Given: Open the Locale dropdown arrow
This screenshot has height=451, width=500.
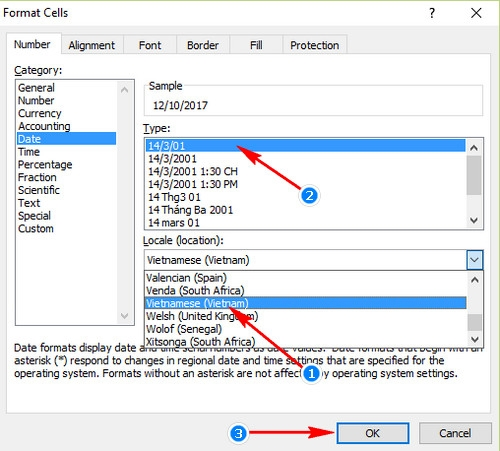Looking at the screenshot, I should pyautogui.click(x=475, y=260).
